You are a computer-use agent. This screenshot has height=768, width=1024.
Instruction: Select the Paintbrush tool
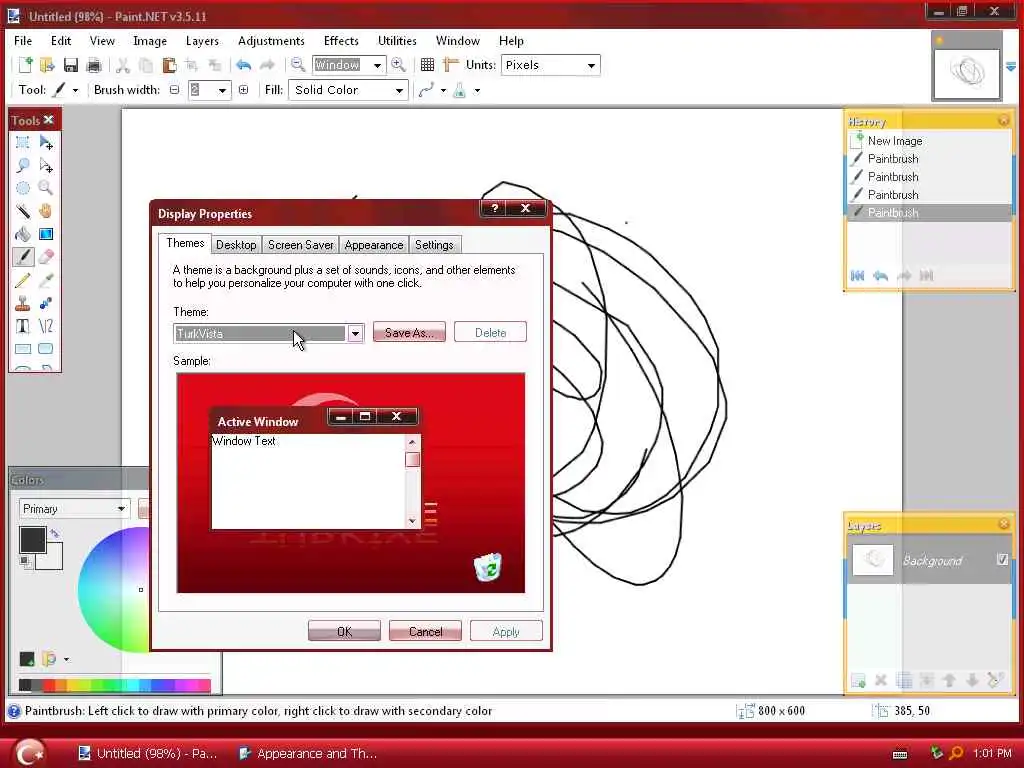coord(23,257)
